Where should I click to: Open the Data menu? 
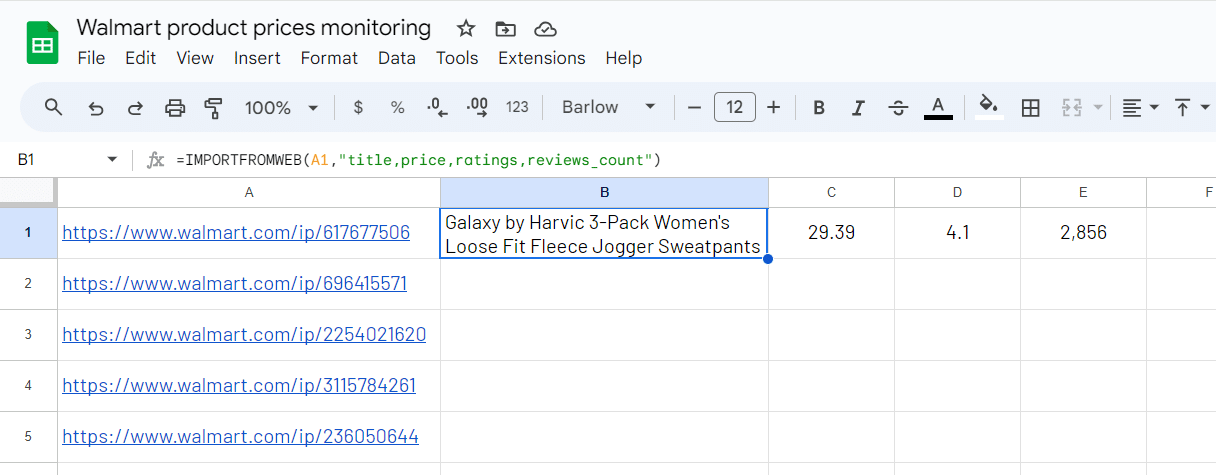click(396, 58)
